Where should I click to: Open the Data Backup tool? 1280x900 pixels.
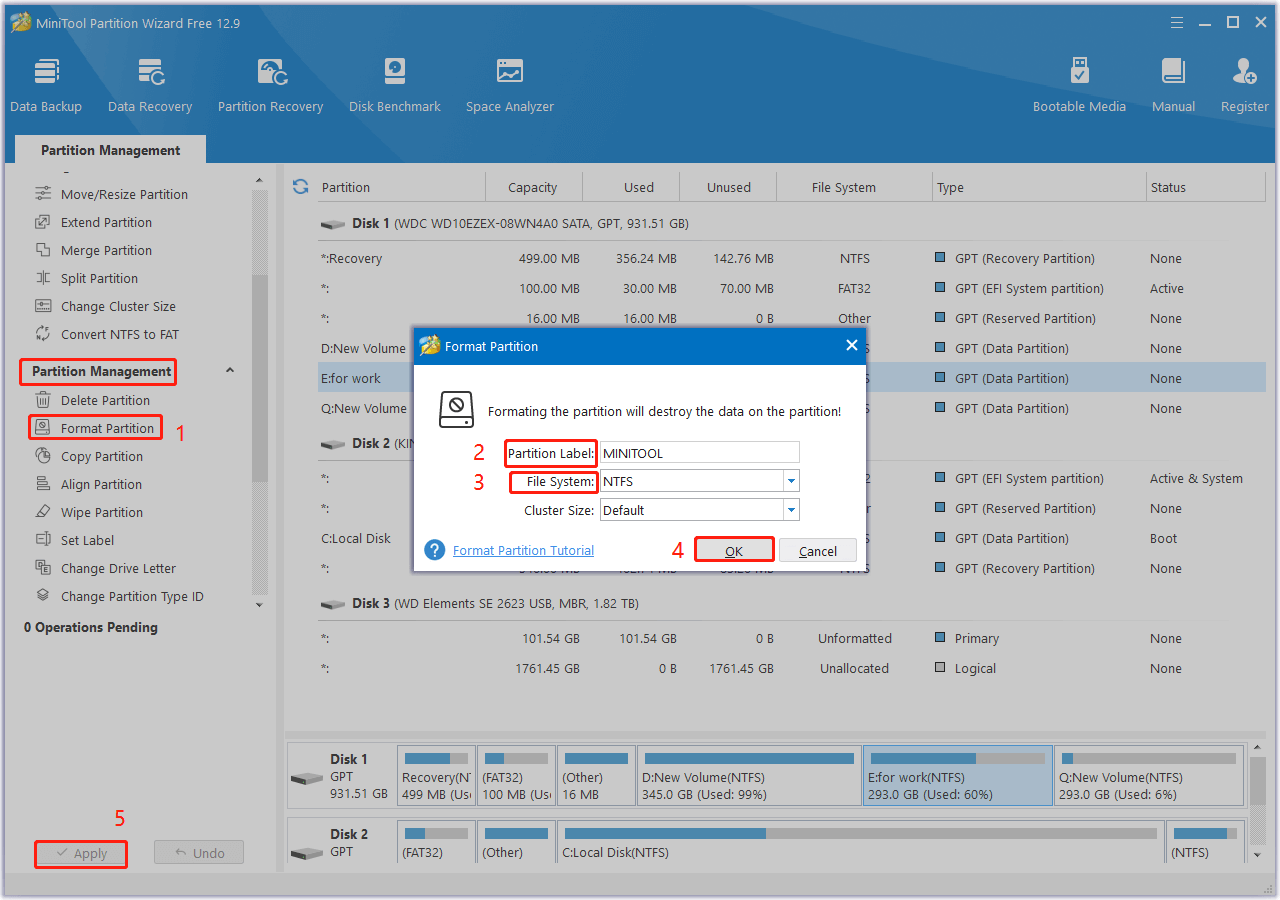pyautogui.click(x=46, y=85)
